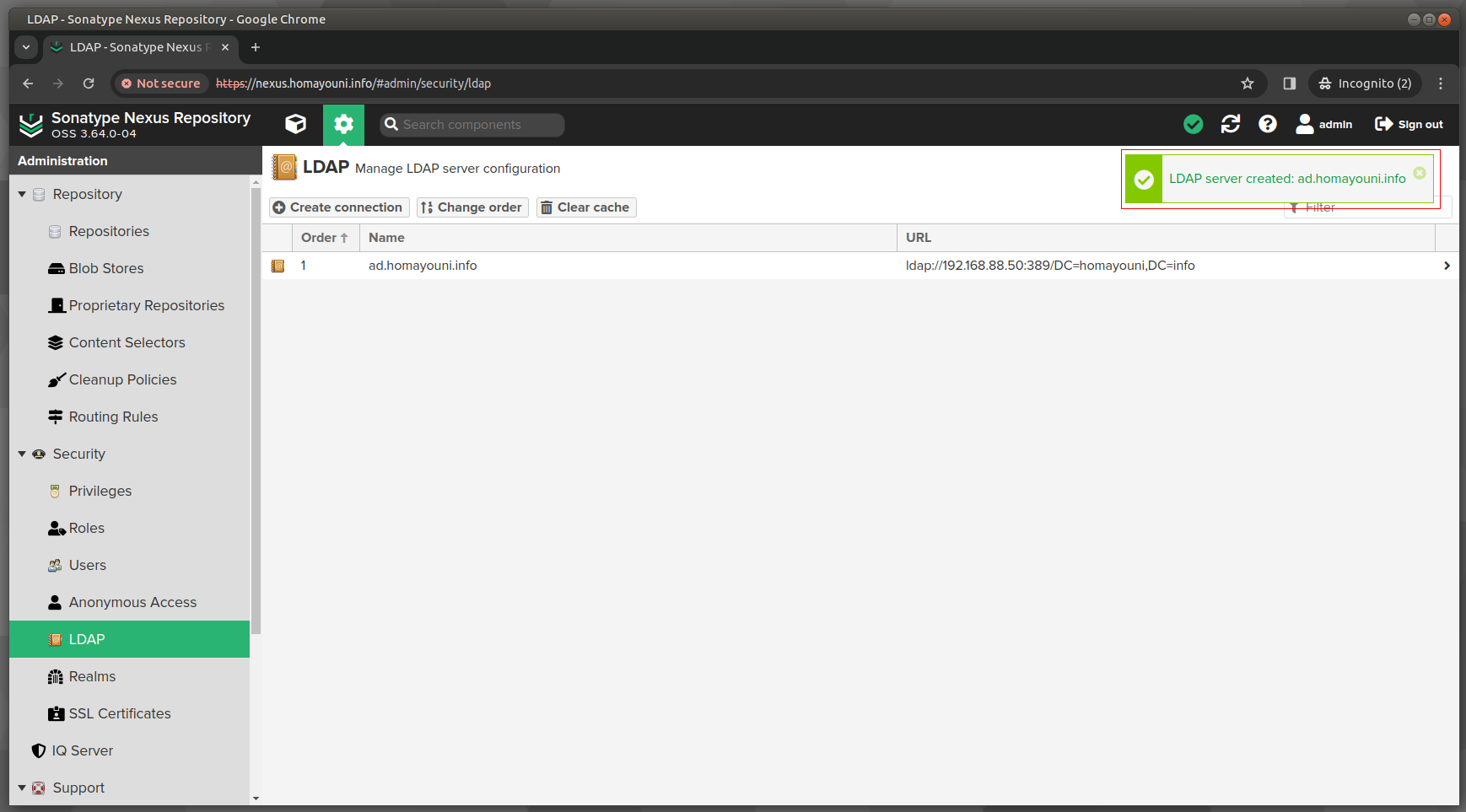
Task: Click the SSL Certificates badge icon
Action: (56, 713)
